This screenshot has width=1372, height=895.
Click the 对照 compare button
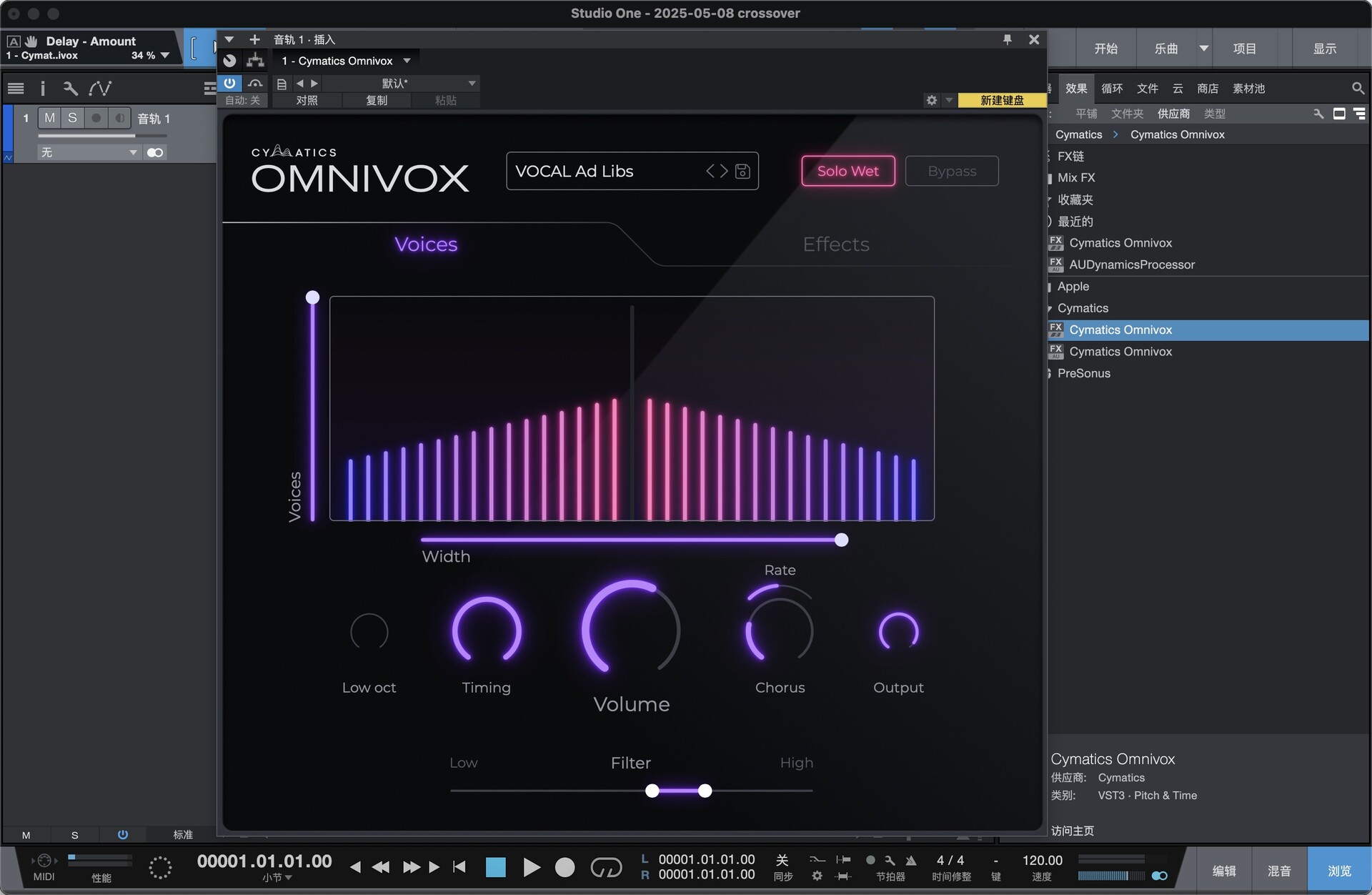coord(307,101)
